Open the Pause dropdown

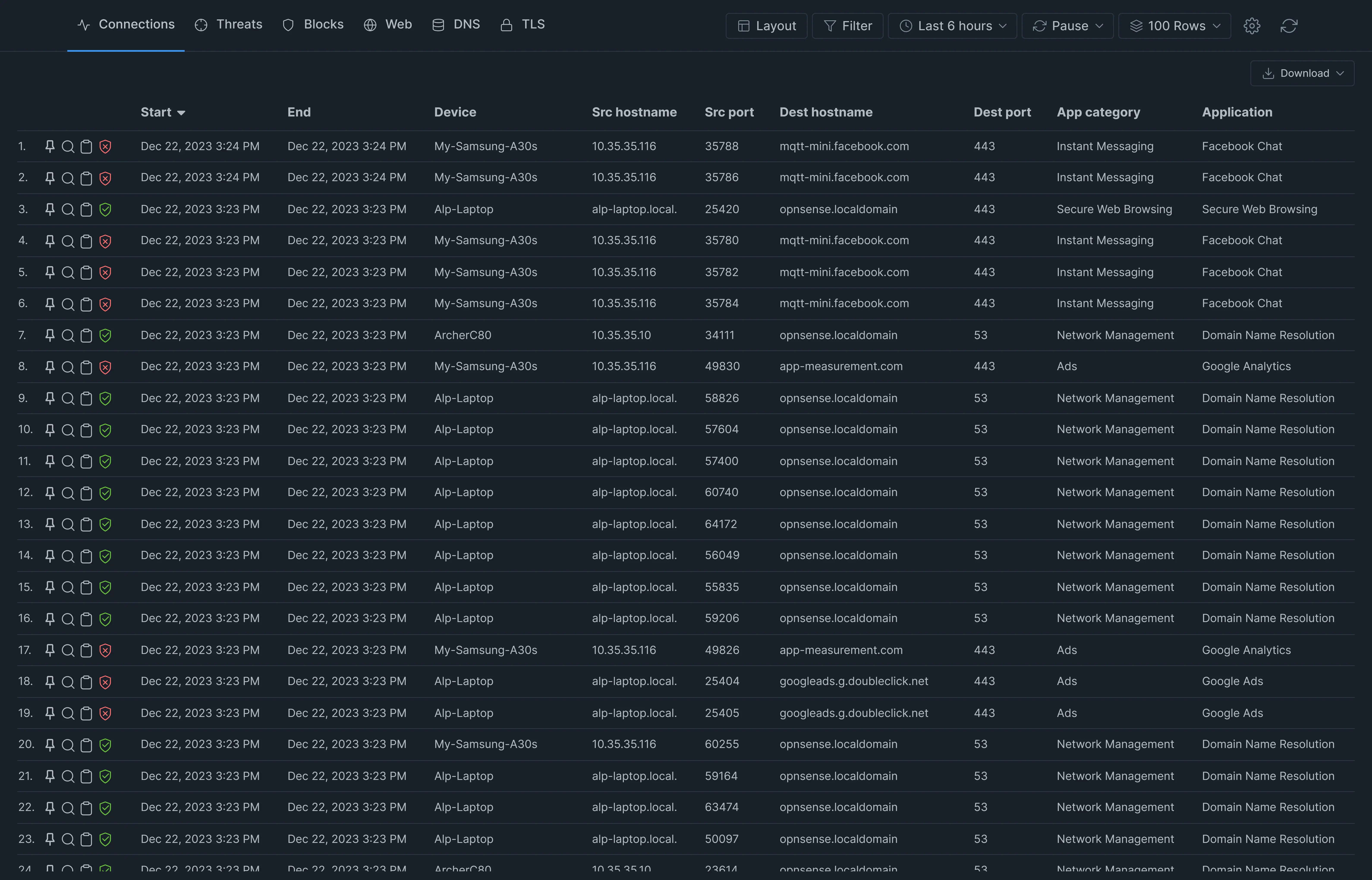tap(1067, 26)
